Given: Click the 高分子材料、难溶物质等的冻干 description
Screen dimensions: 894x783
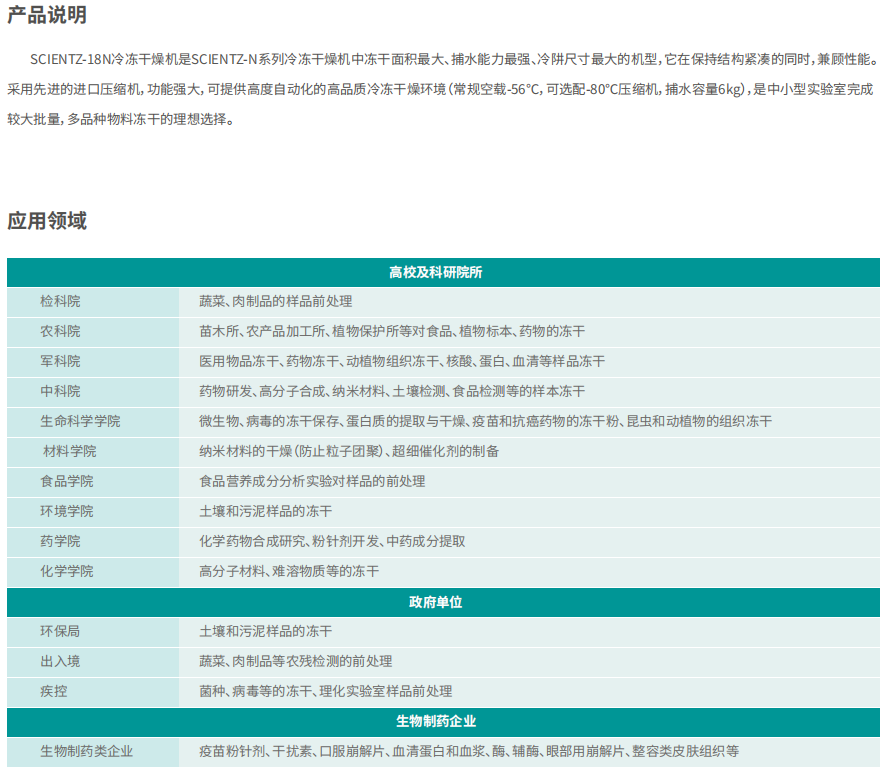Looking at the screenshot, I should 289,571.
